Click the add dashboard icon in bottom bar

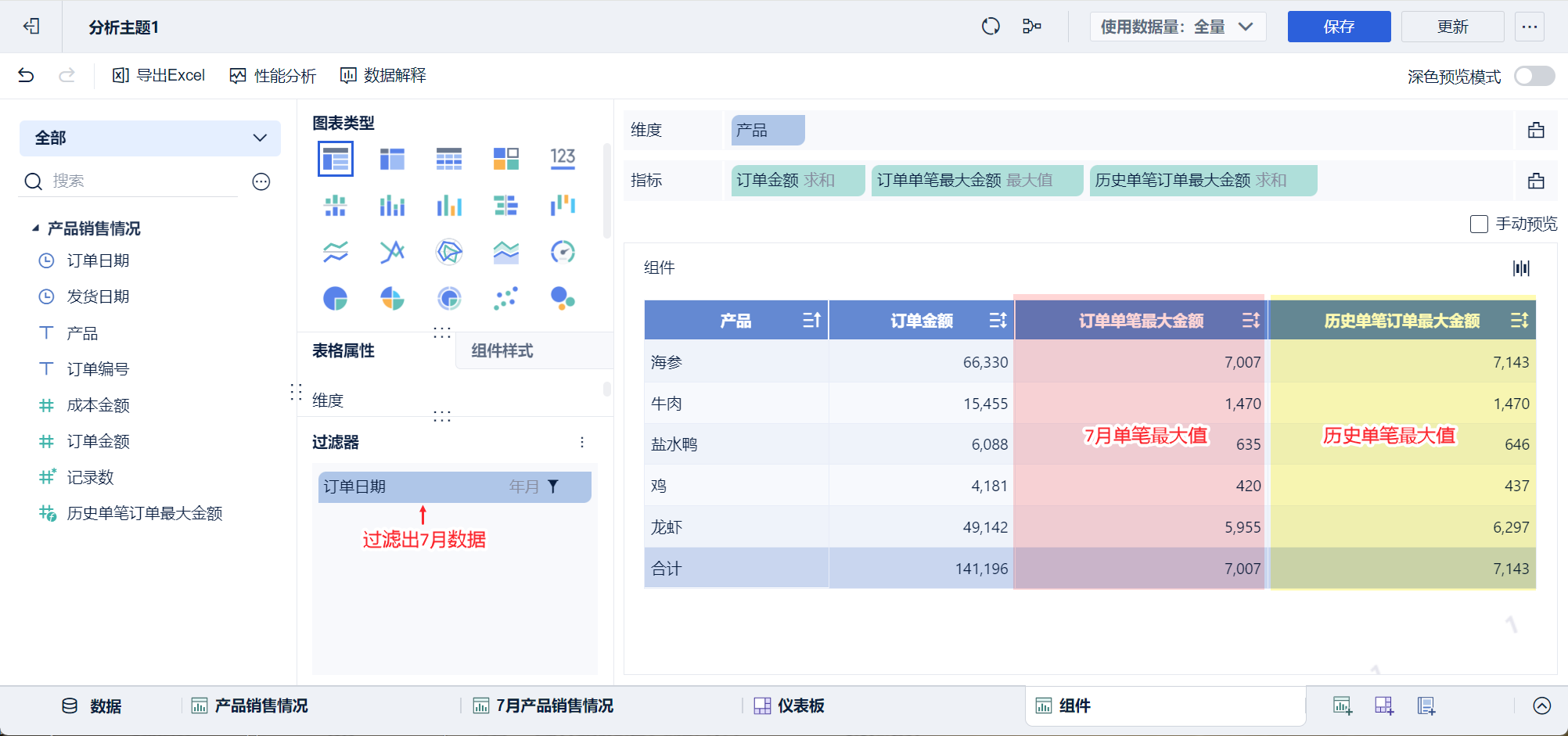(x=1384, y=706)
